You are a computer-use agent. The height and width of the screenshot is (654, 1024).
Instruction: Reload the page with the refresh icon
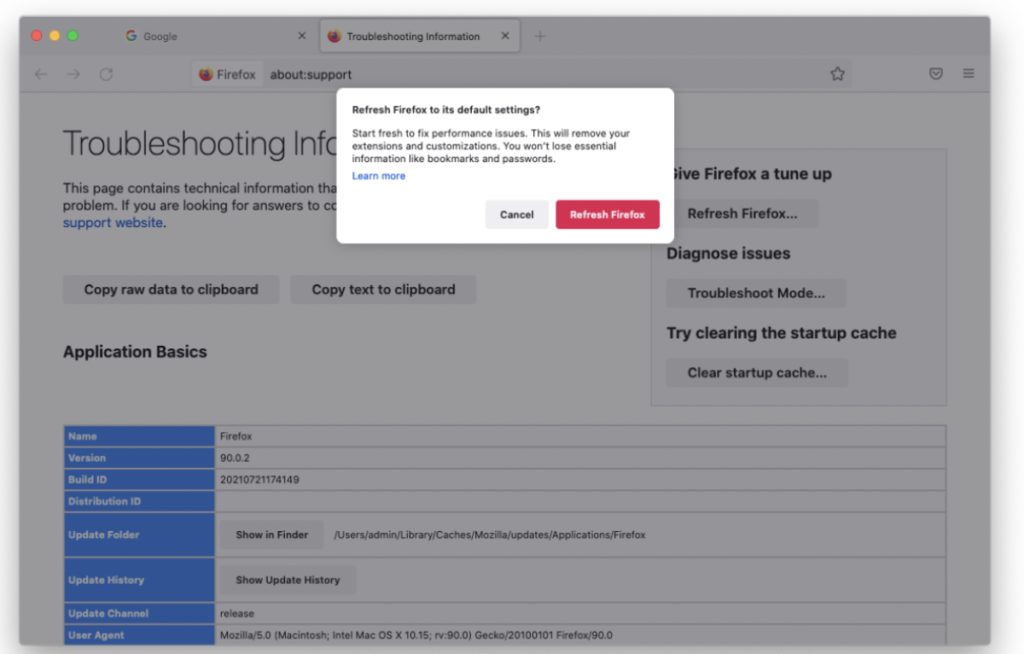(x=106, y=74)
